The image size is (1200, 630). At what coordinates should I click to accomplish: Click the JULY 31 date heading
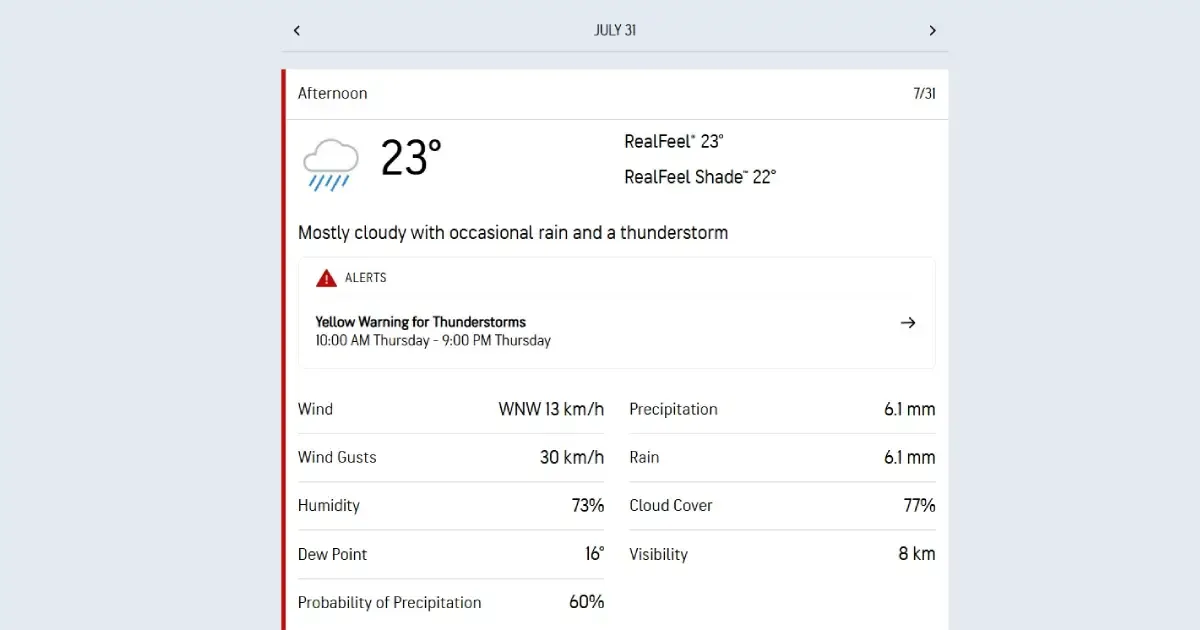pyautogui.click(x=615, y=30)
